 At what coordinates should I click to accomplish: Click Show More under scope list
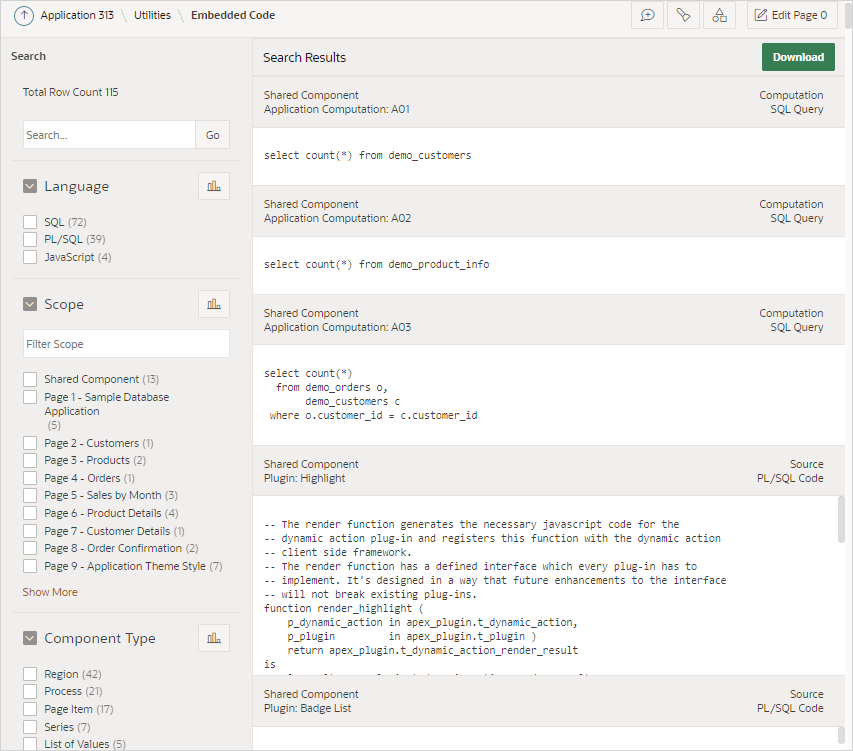point(49,591)
